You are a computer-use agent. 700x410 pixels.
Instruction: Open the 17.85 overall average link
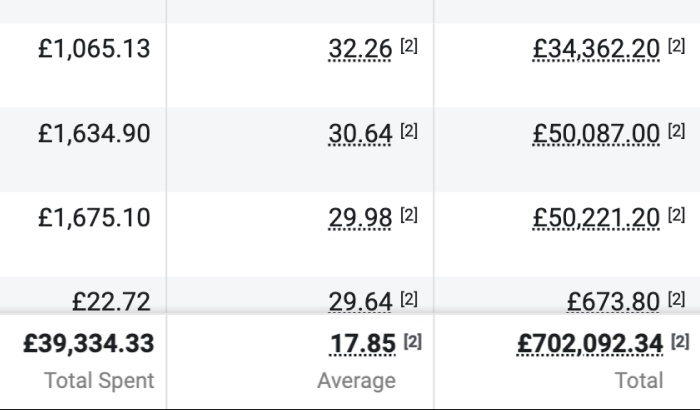pyautogui.click(x=363, y=344)
